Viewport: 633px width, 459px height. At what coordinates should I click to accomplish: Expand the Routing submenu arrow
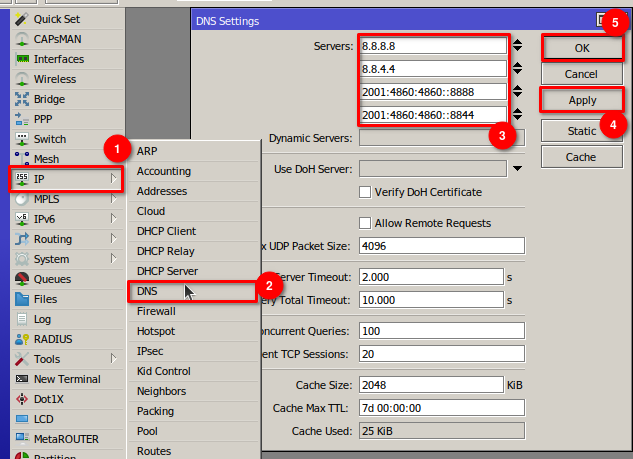click(x=113, y=239)
